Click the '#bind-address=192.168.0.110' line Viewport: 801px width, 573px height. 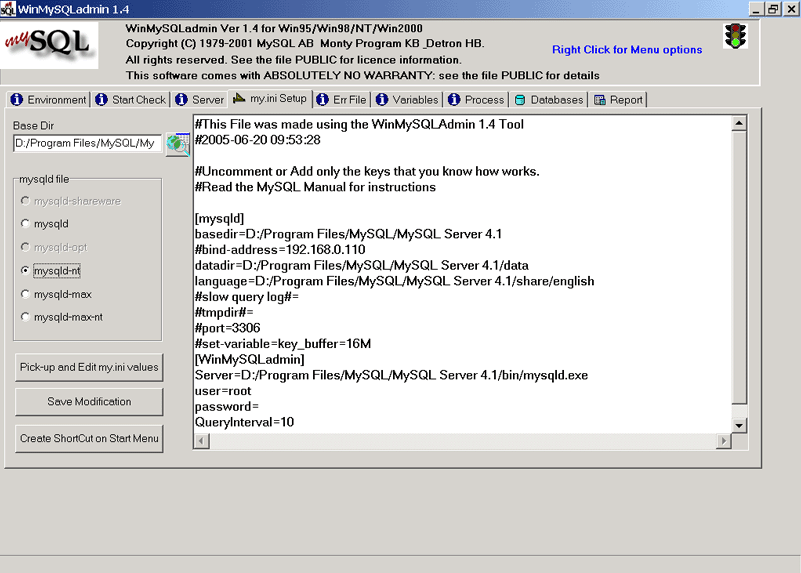(280, 250)
